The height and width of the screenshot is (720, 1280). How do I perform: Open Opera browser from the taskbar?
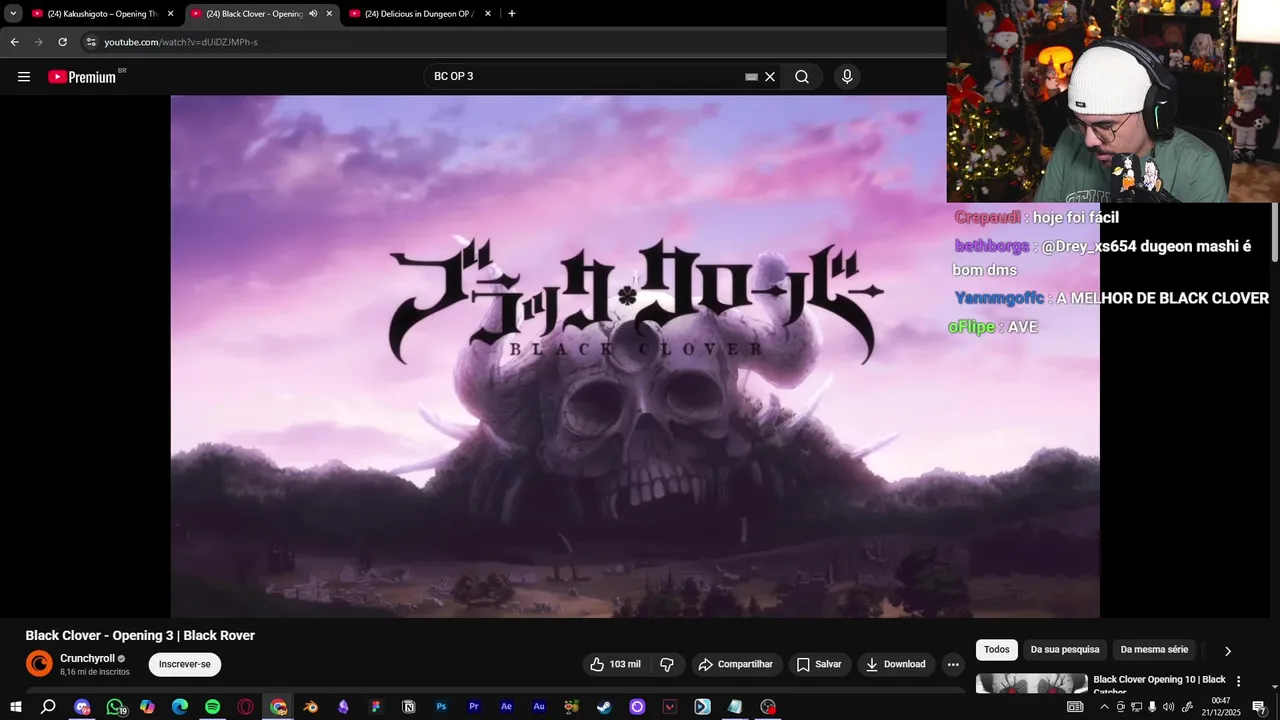coord(246,707)
